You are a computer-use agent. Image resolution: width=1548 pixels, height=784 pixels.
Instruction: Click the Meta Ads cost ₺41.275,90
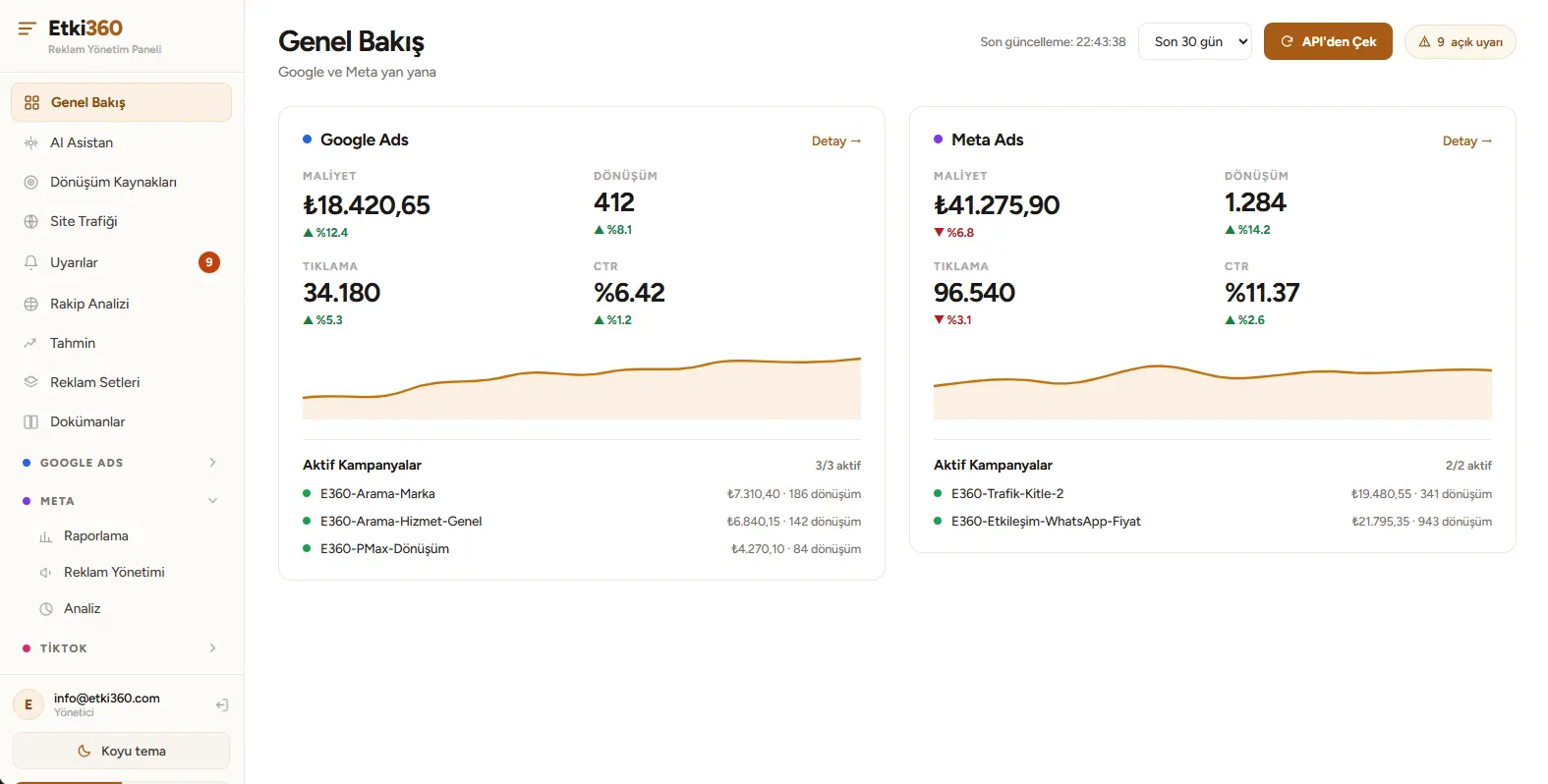point(997,205)
